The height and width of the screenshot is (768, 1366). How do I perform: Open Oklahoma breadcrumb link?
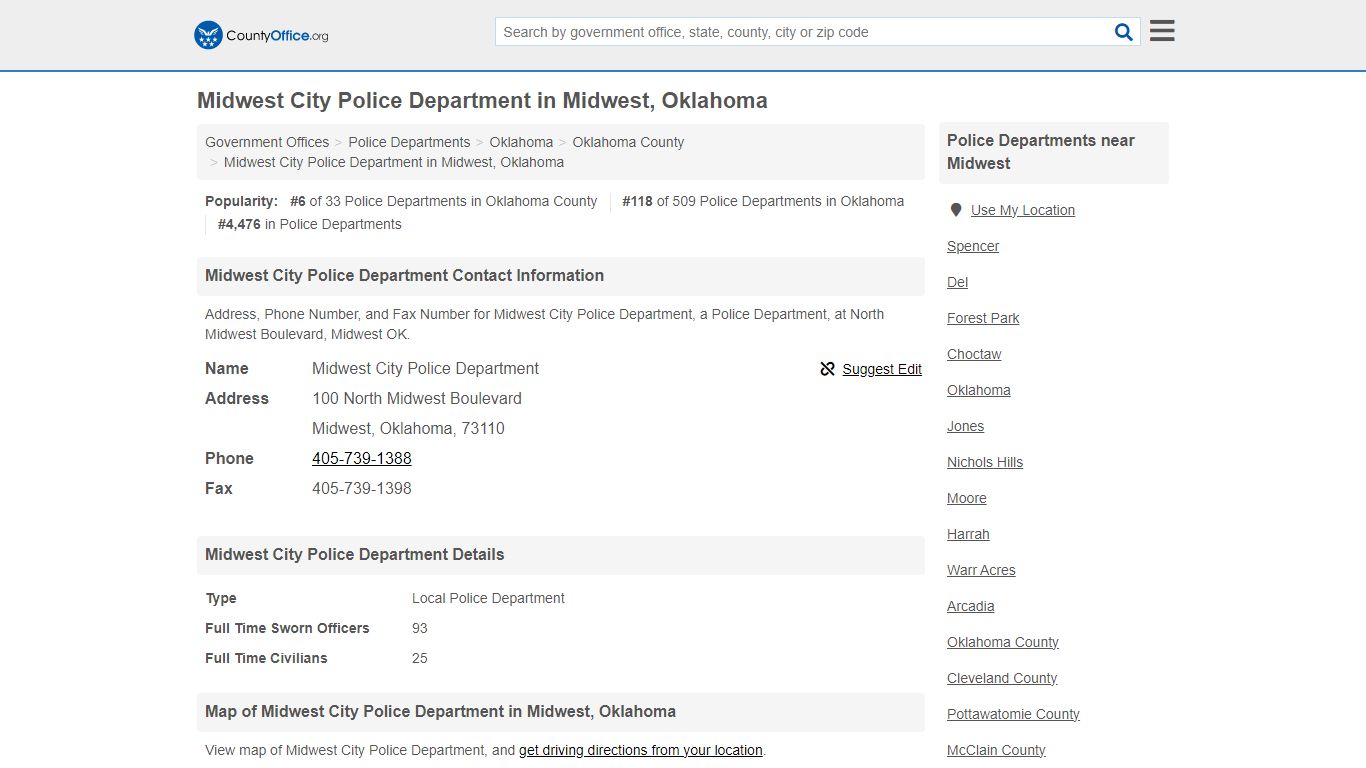[521, 142]
